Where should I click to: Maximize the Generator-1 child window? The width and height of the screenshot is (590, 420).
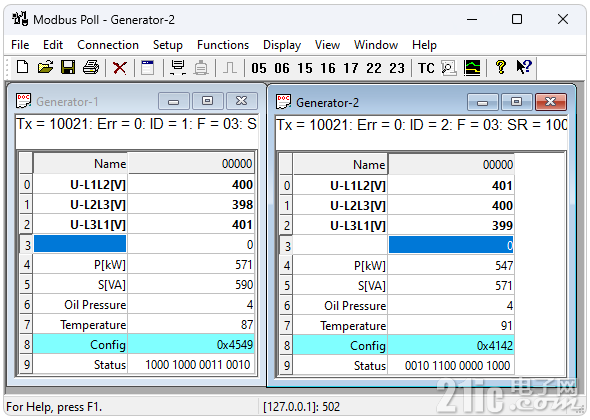point(208,101)
